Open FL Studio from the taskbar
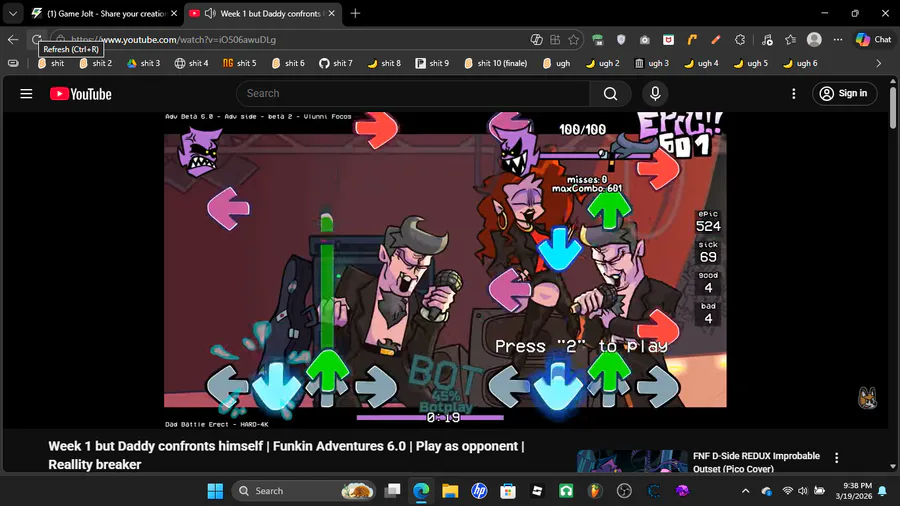 coord(595,491)
